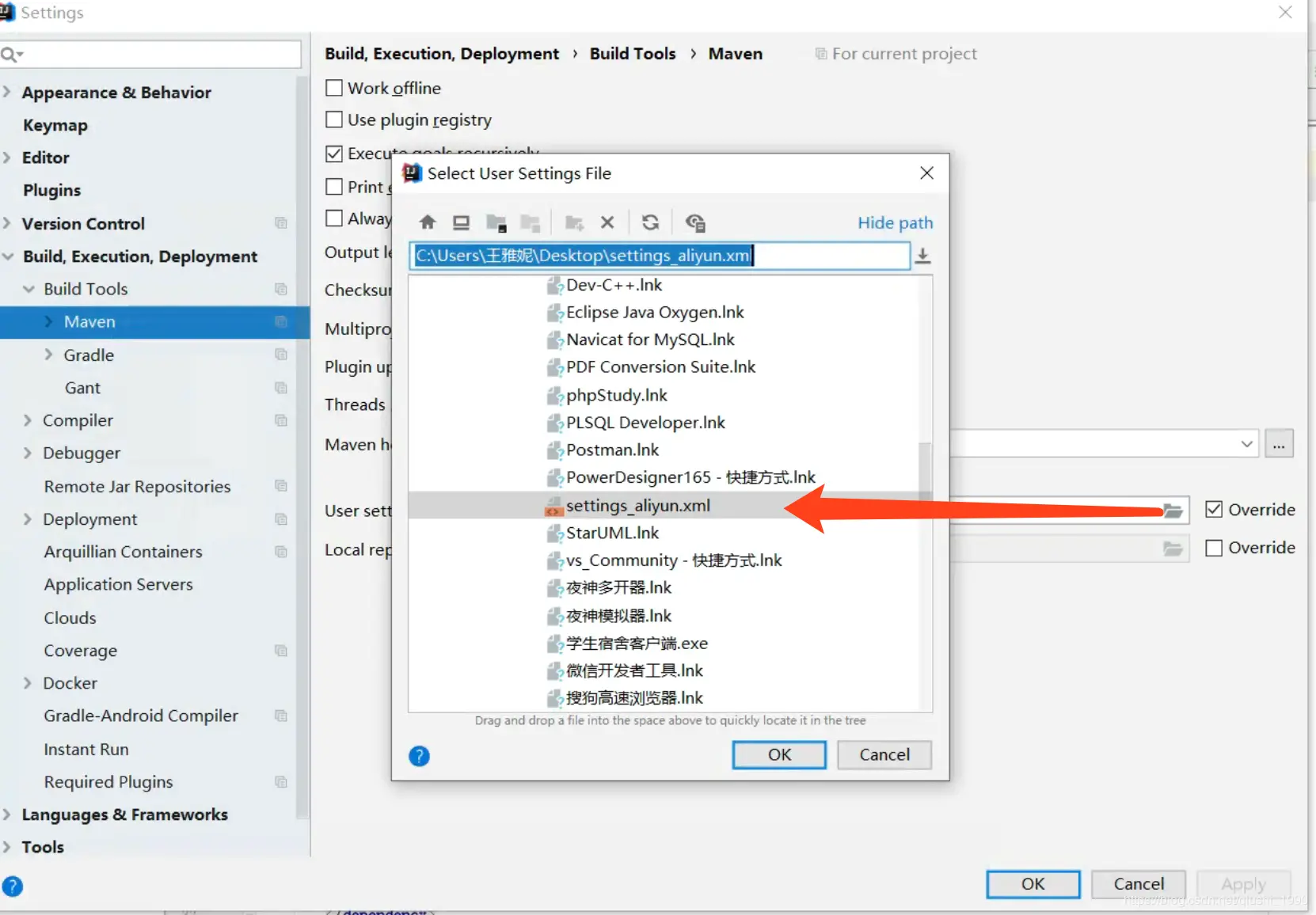The image size is (1316, 915).
Task: Open the Maven home directory dropdown
Action: coord(1247,444)
